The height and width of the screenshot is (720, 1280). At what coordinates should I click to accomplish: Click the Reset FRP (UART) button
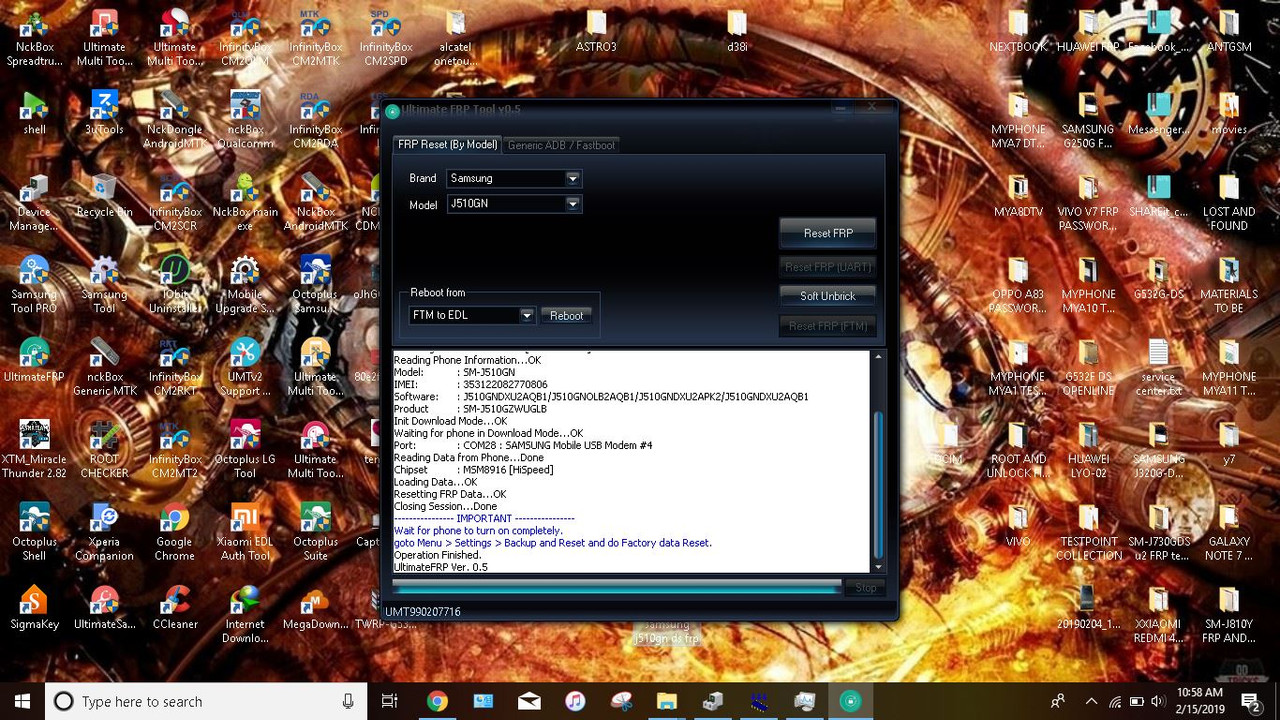828,267
